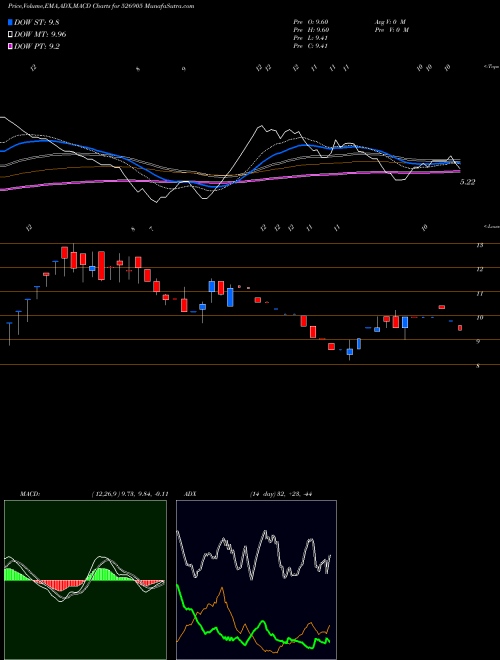This screenshot has width=500, height=660.
Task: Open the MACD histogram chart panel
Action: 85,580
